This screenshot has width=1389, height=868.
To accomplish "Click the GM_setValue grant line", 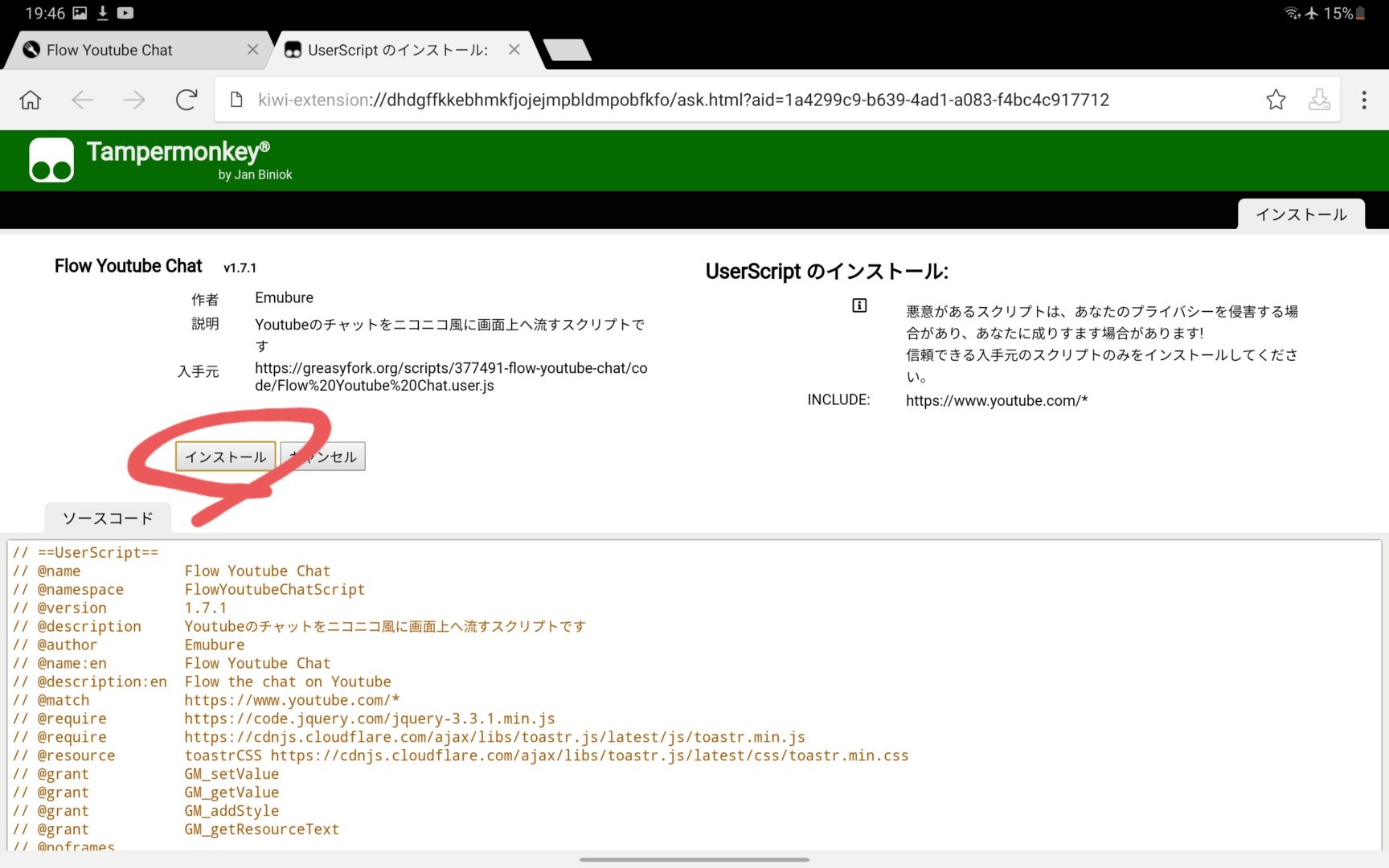I will [146, 774].
